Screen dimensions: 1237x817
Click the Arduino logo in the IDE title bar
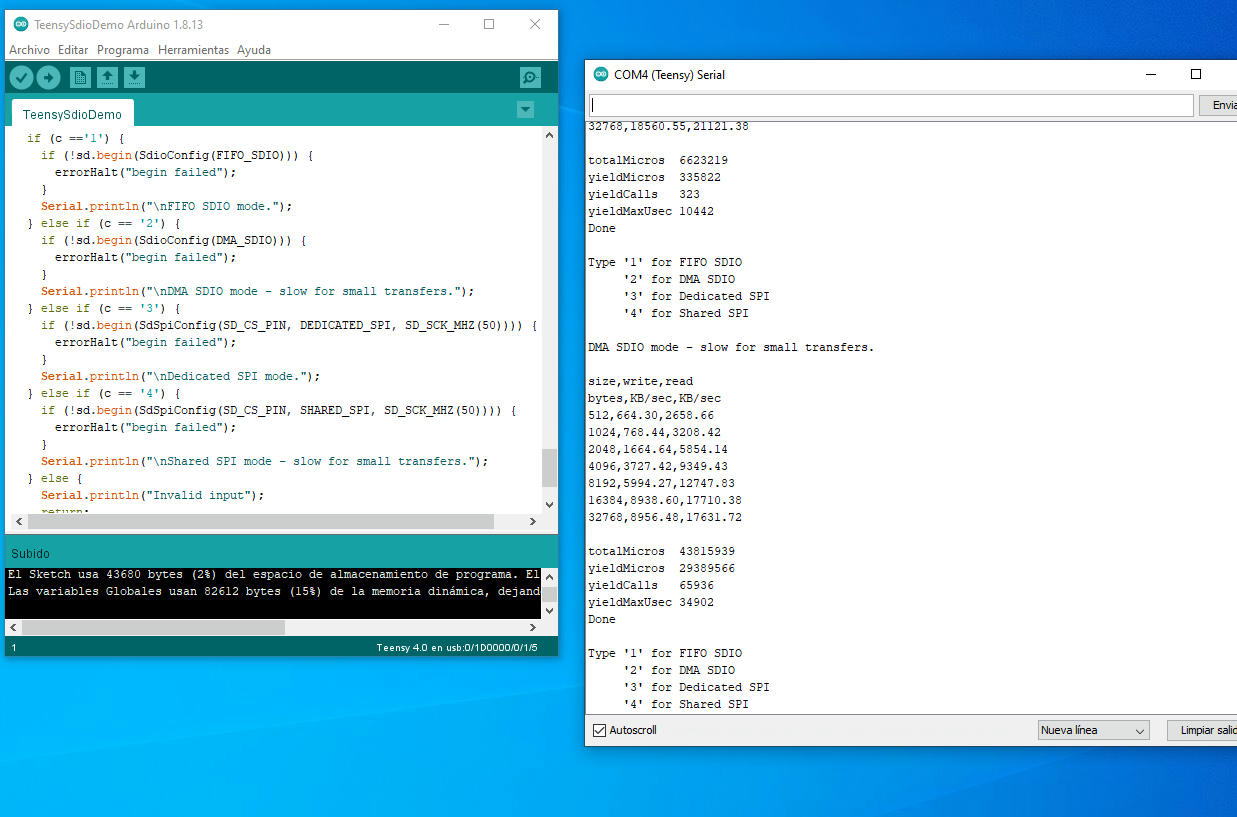[21, 24]
